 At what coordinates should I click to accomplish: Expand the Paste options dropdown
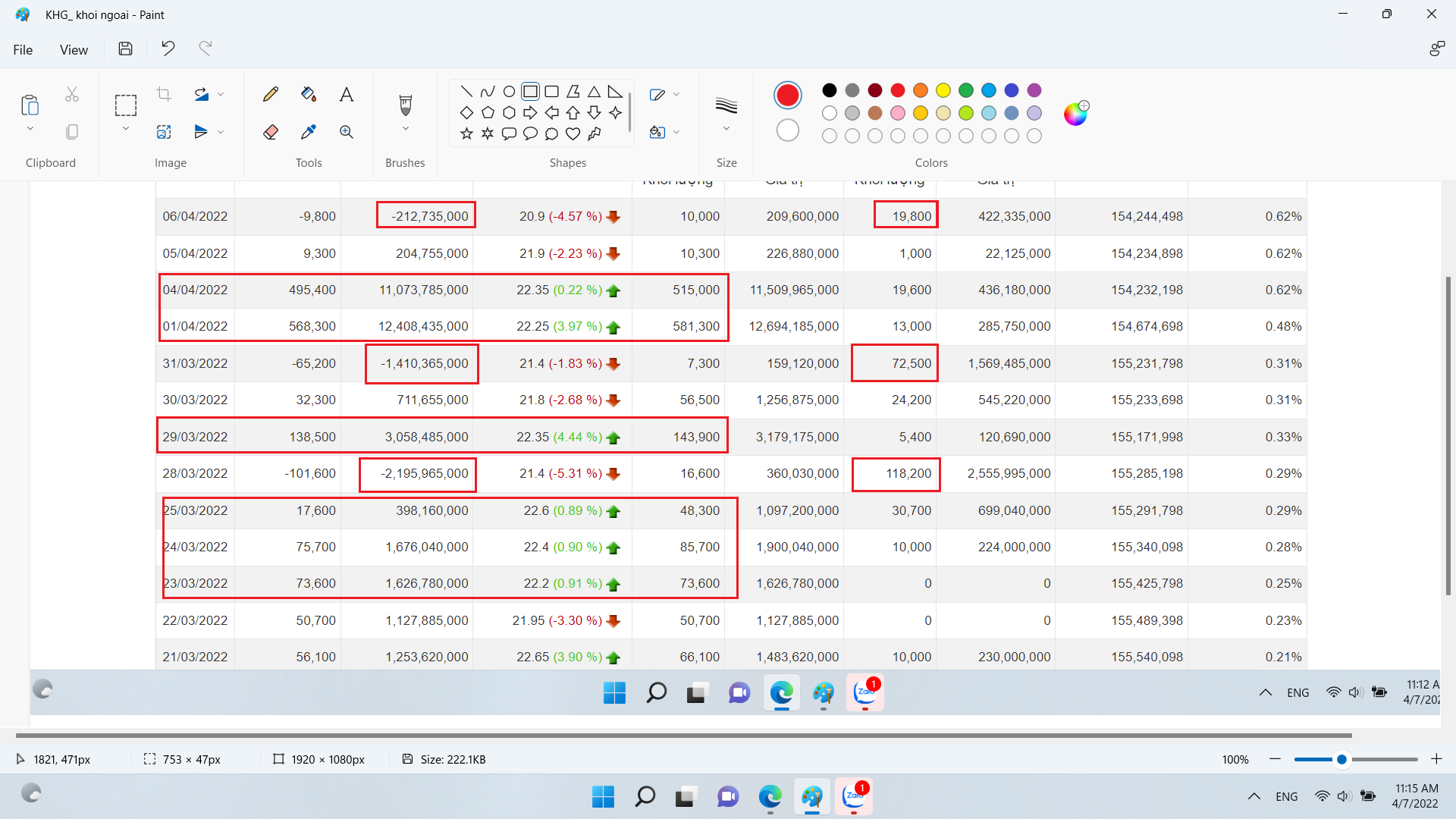[30, 129]
